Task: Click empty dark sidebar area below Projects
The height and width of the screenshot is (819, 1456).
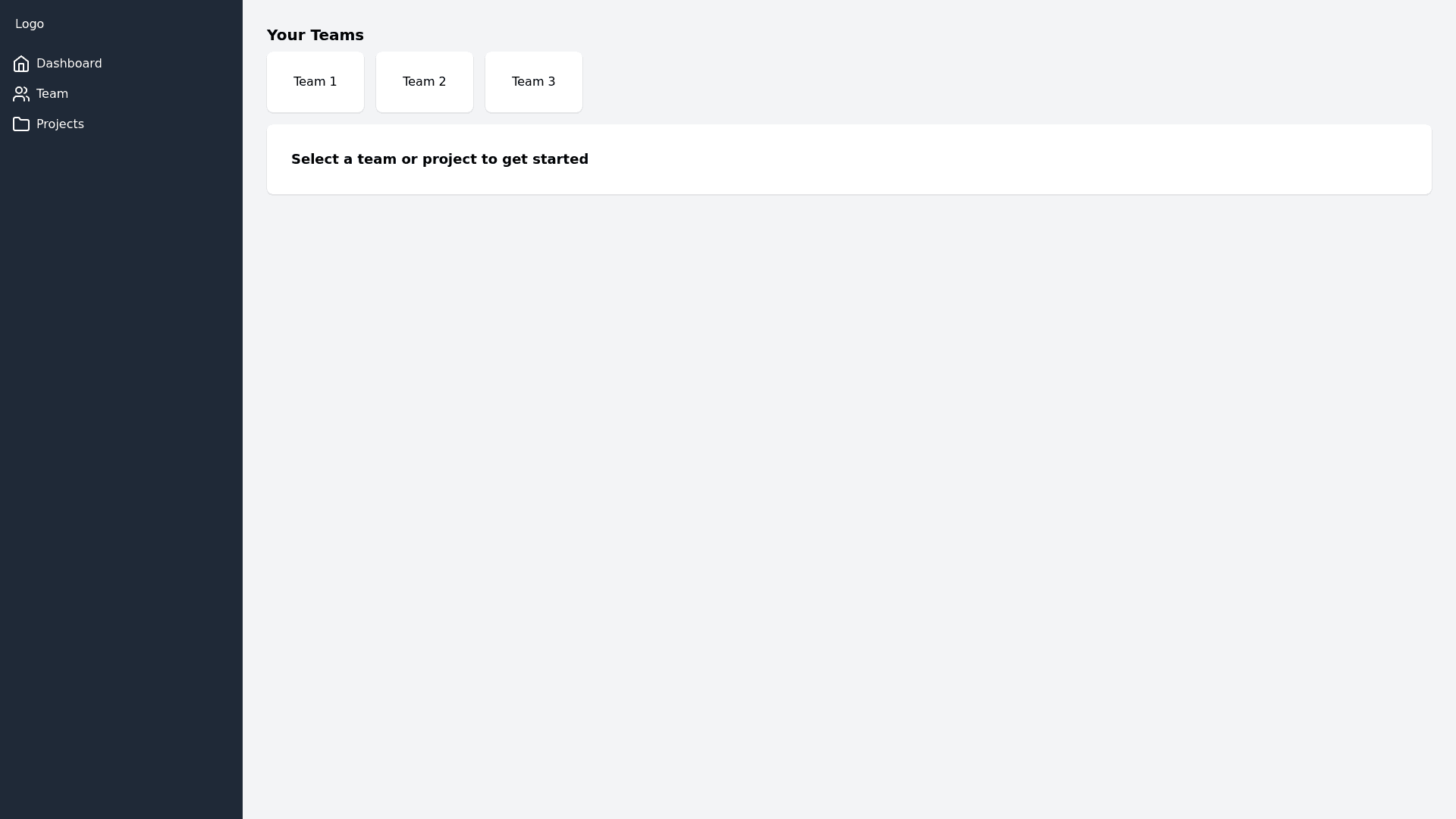Action: (121, 455)
